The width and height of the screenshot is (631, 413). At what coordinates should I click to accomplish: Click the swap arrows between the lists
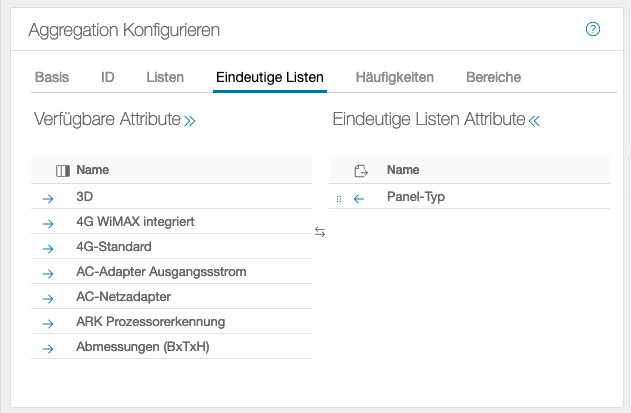[x=320, y=232]
